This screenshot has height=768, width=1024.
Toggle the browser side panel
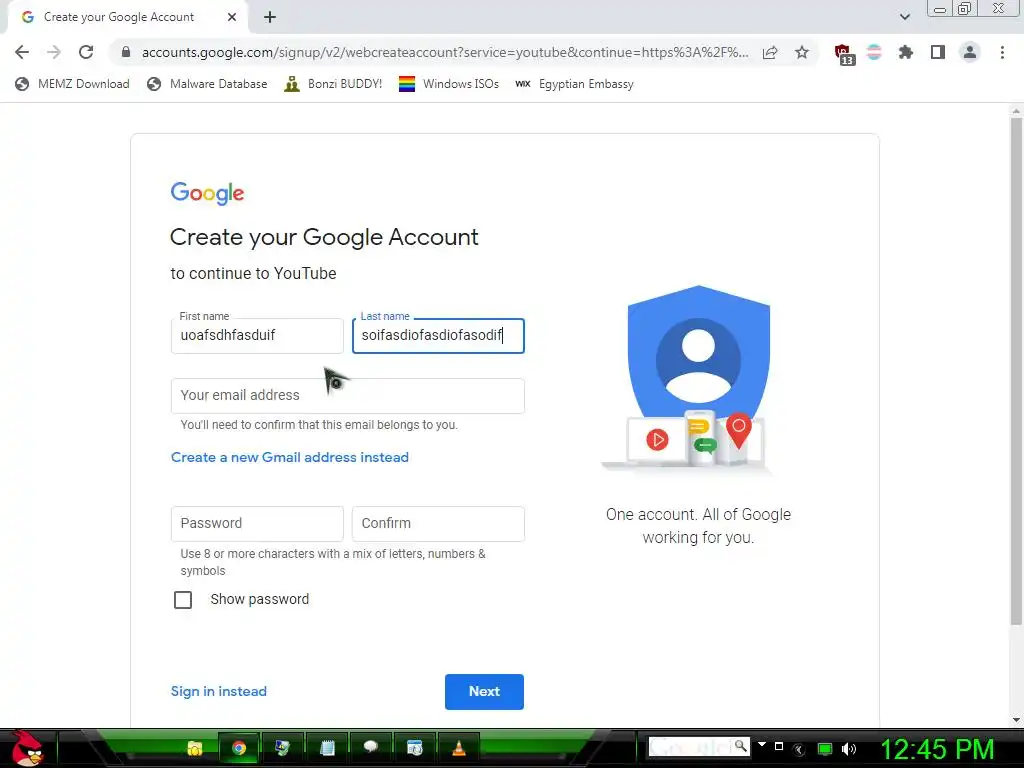[x=938, y=52]
